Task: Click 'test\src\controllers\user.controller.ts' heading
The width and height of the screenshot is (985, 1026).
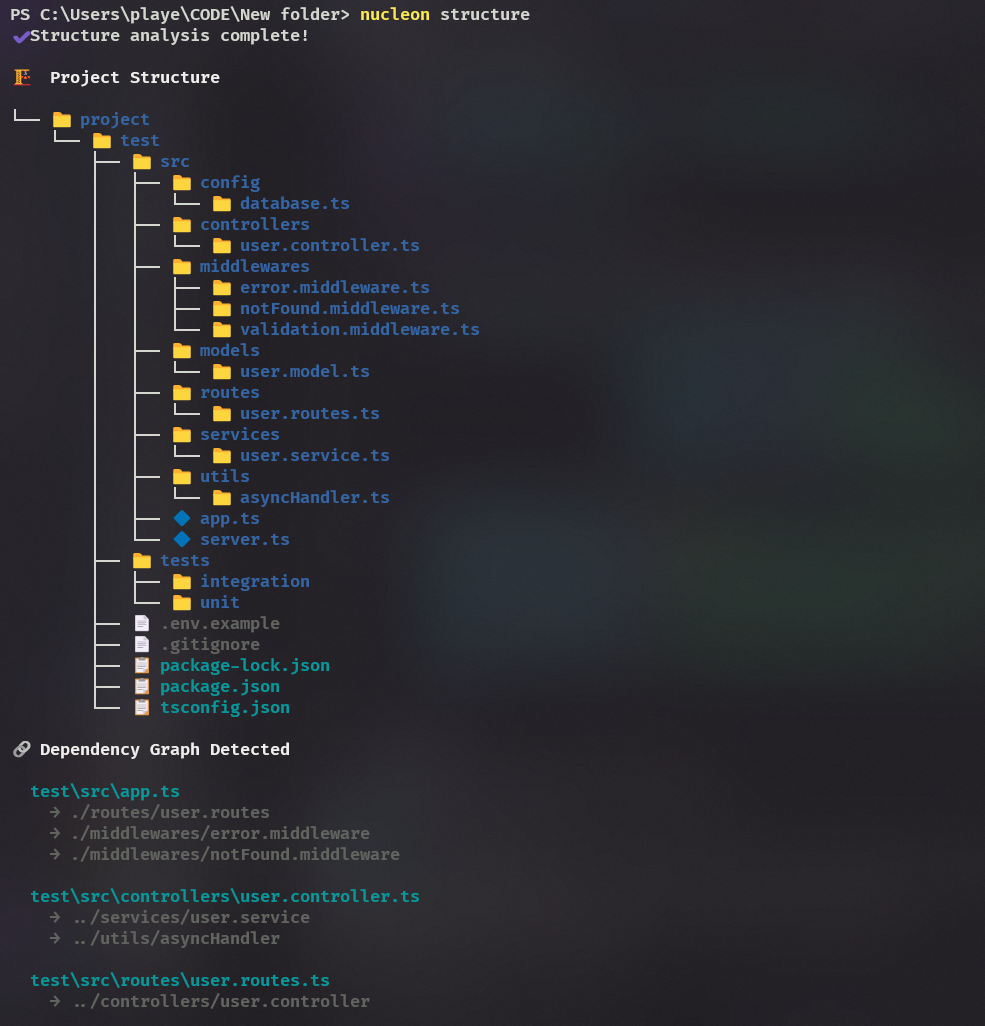Action: pyautogui.click(x=225, y=896)
